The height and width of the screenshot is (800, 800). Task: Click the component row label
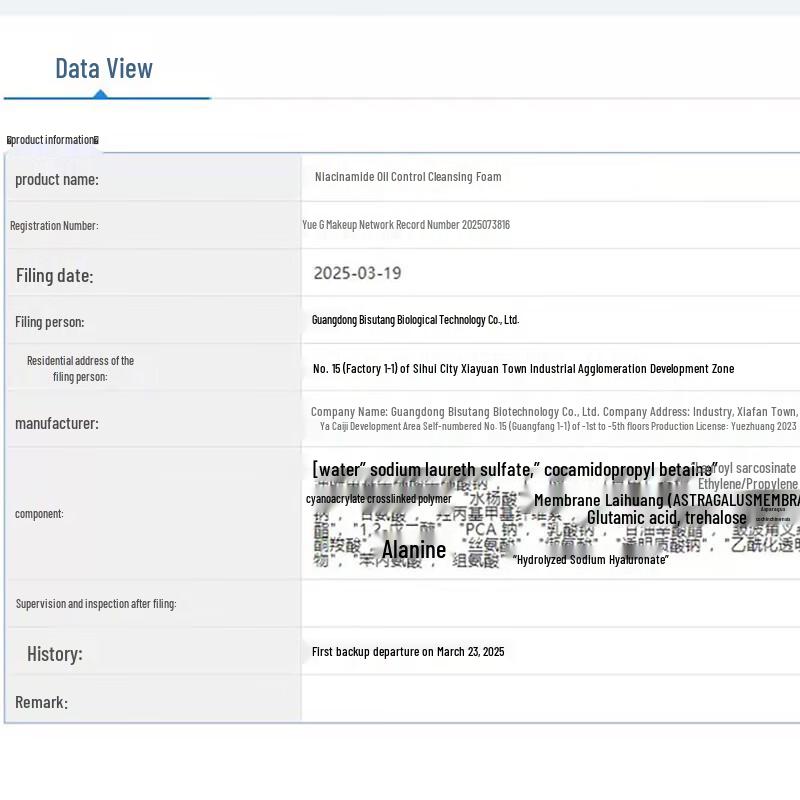pos(39,514)
